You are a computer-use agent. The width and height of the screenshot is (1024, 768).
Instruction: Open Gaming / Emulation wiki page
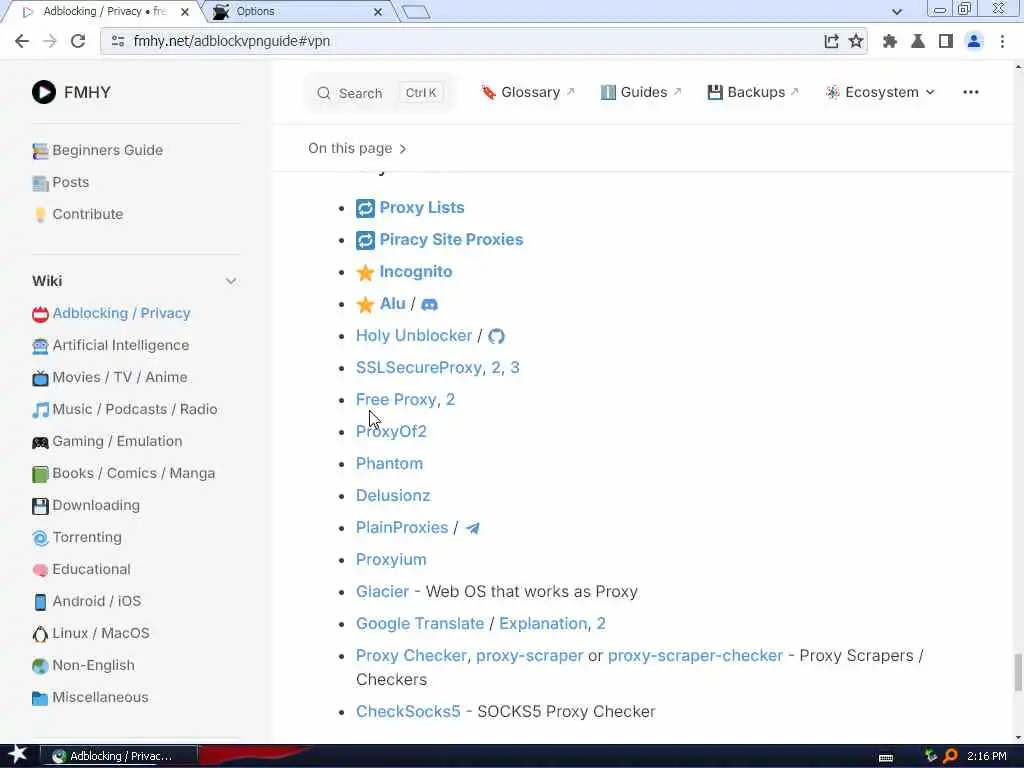point(107,441)
